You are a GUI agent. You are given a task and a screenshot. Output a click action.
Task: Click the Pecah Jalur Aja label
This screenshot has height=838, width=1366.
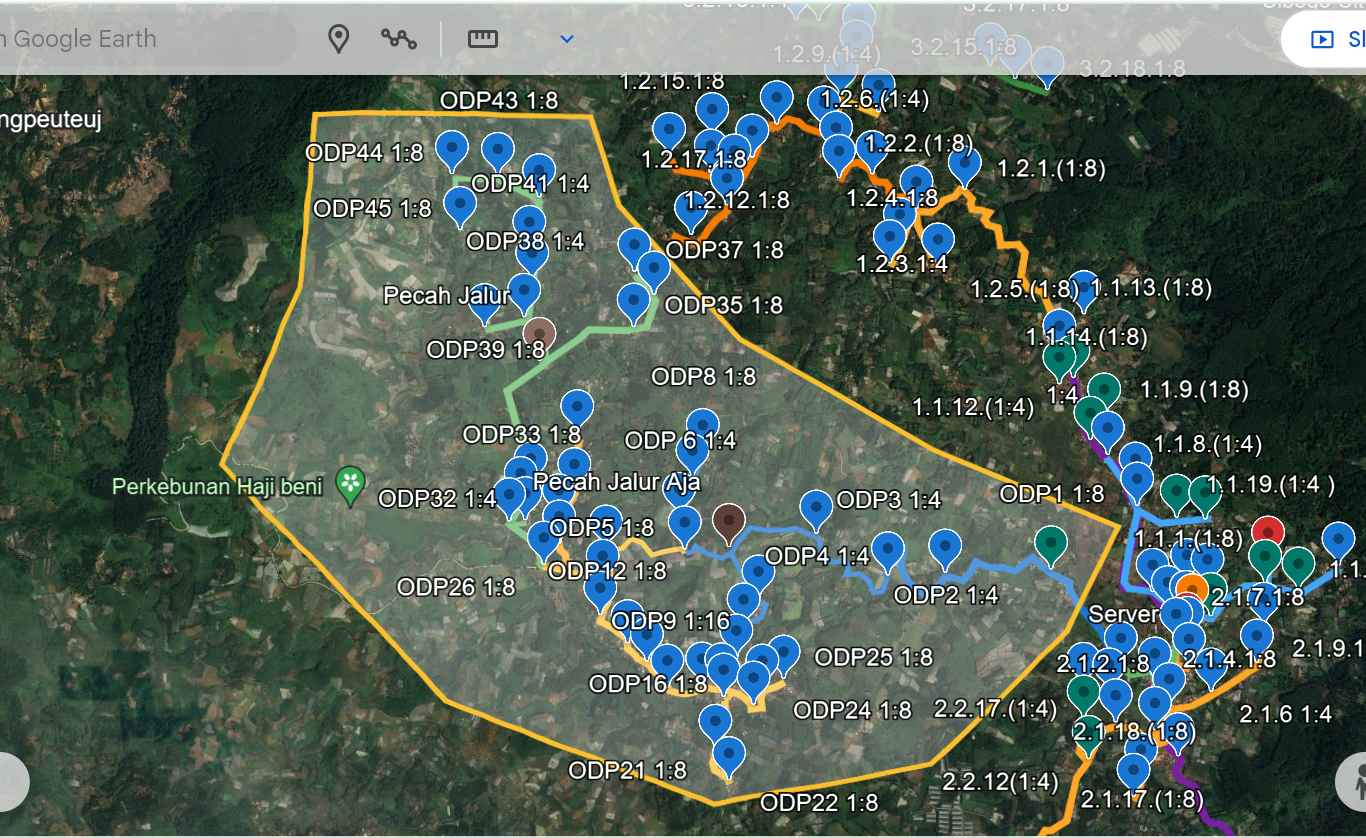point(617,482)
